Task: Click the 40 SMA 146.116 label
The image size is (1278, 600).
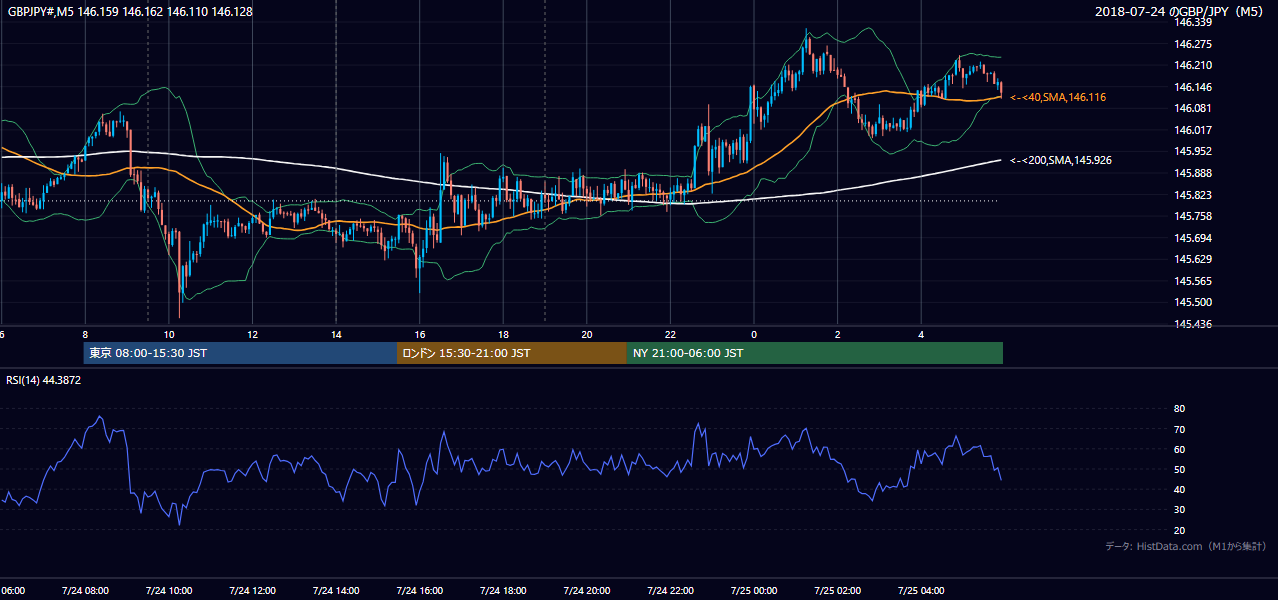Action: [1057, 97]
